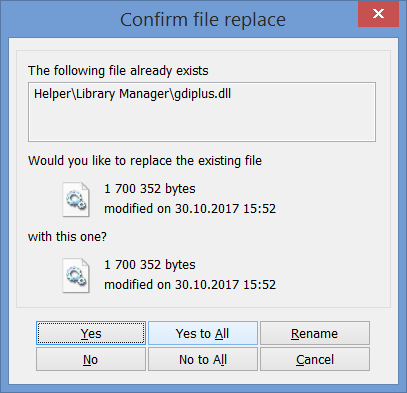407x393 pixels.
Task: Click Library Manager text in the path box
Action: tap(123, 94)
